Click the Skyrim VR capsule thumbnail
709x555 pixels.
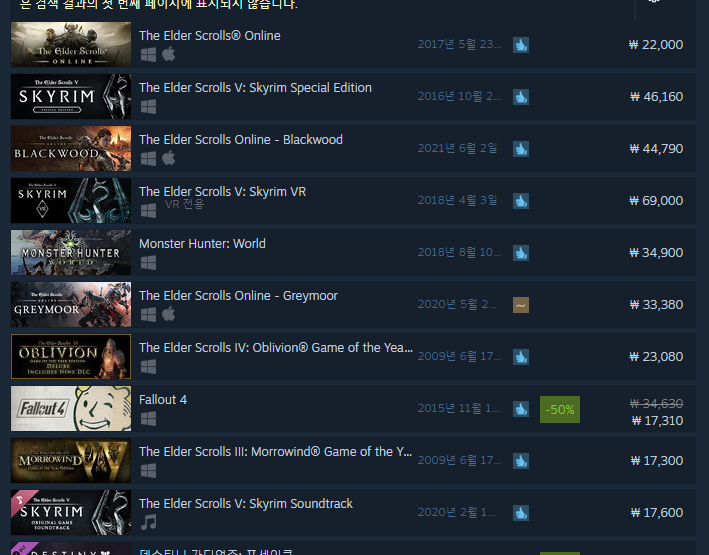[x=71, y=200]
